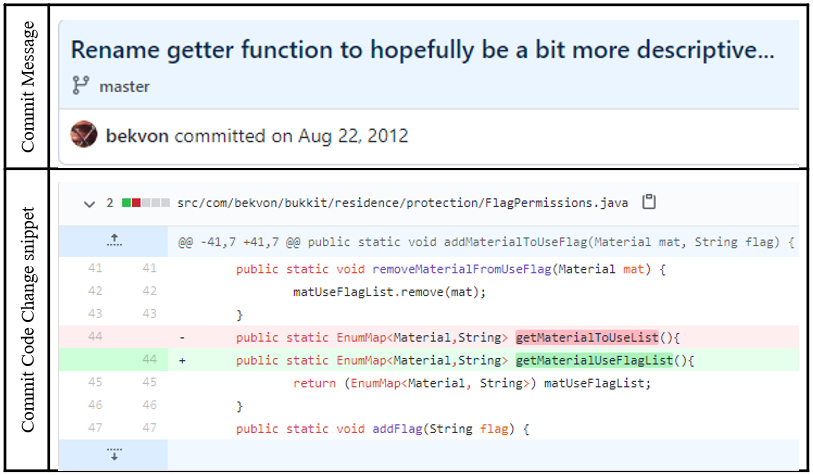The height and width of the screenshot is (475, 813).
Task: Click the plus marker on the added line
Action: (182, 360)
